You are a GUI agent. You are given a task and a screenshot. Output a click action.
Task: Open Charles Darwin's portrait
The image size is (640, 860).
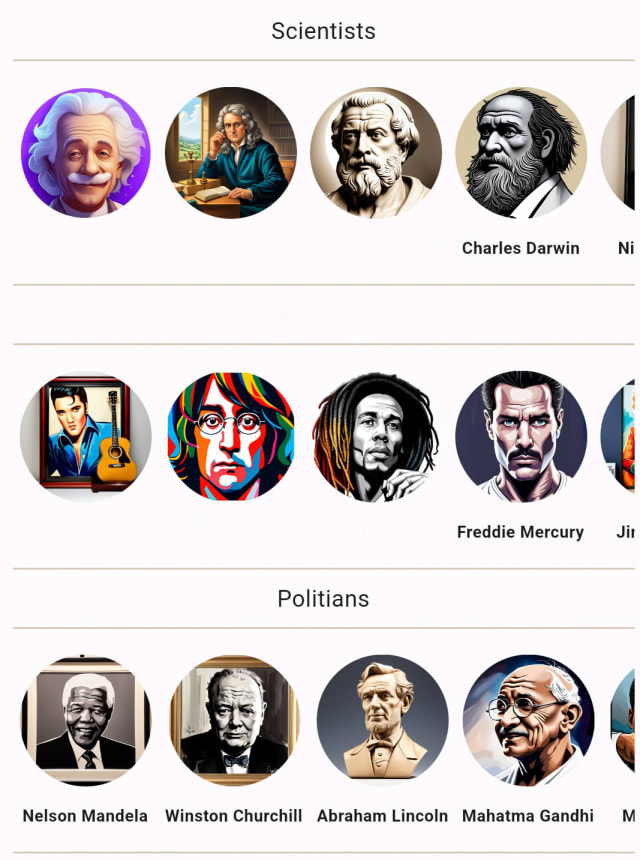coord(521,152)
